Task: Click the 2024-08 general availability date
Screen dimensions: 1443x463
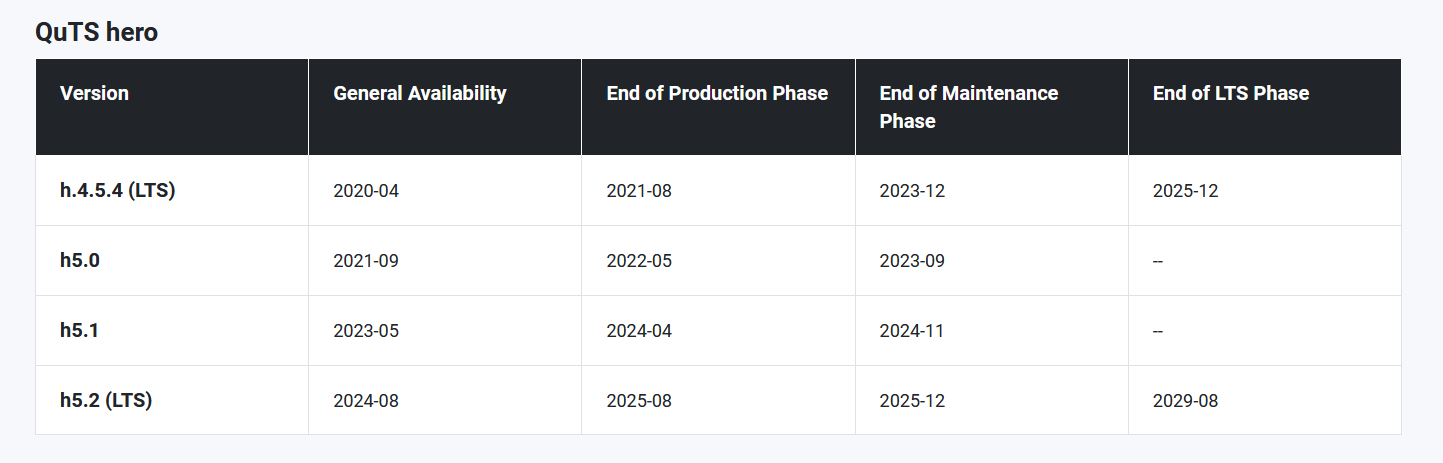Action: 365,401
